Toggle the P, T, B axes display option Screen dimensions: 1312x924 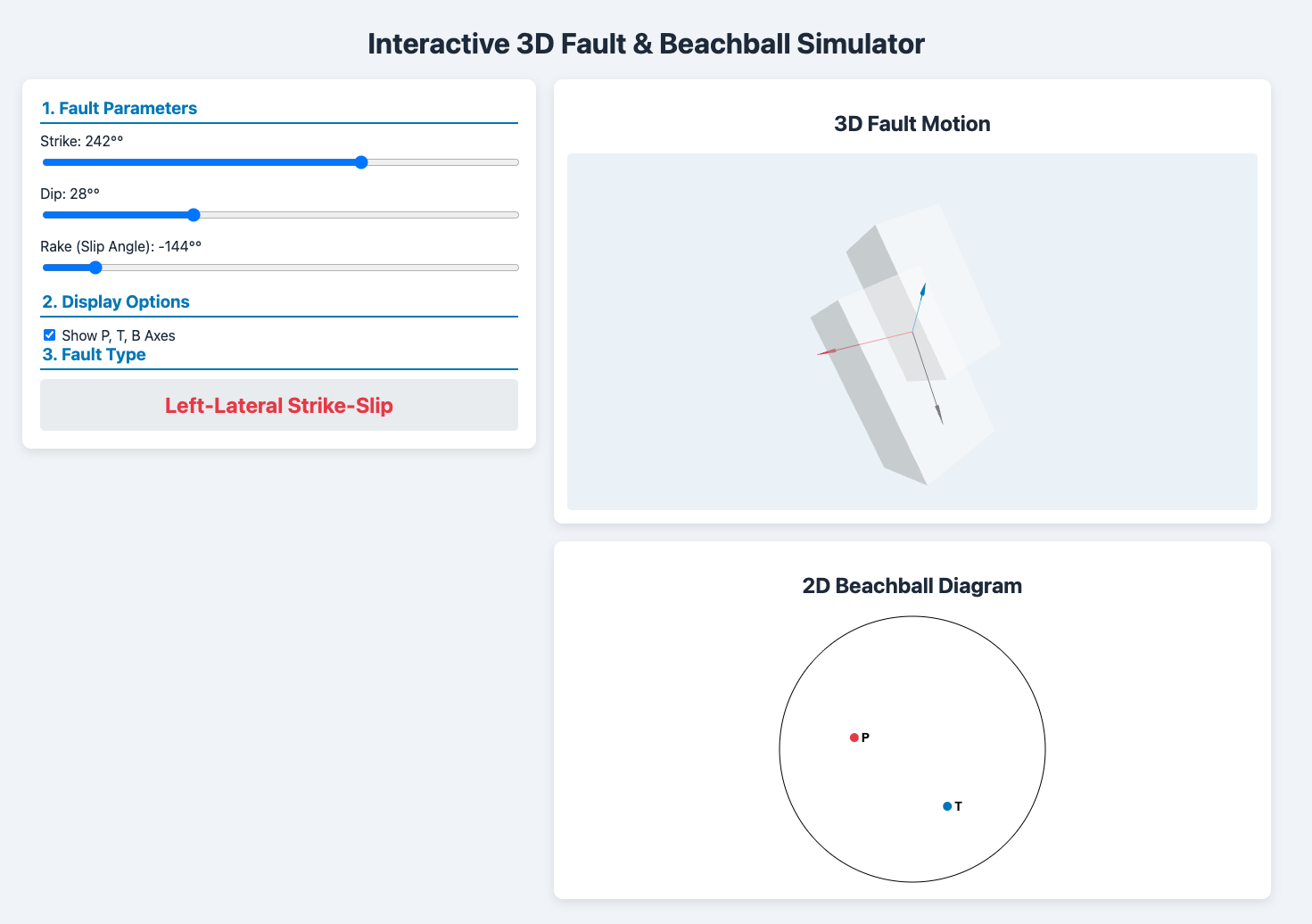coord(49,334)
